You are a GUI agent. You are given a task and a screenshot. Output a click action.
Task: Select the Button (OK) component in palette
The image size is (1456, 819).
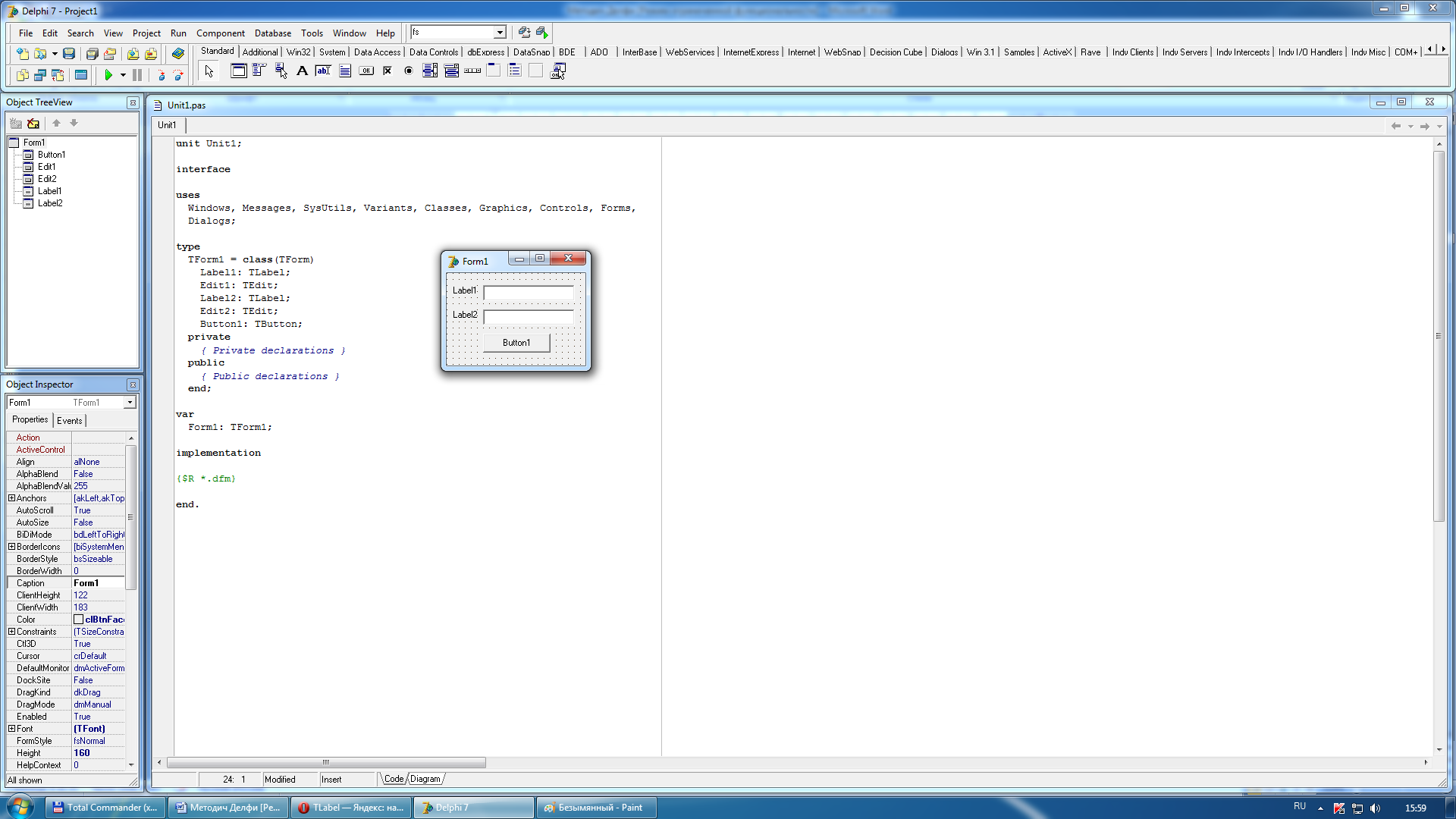[366, 71]
